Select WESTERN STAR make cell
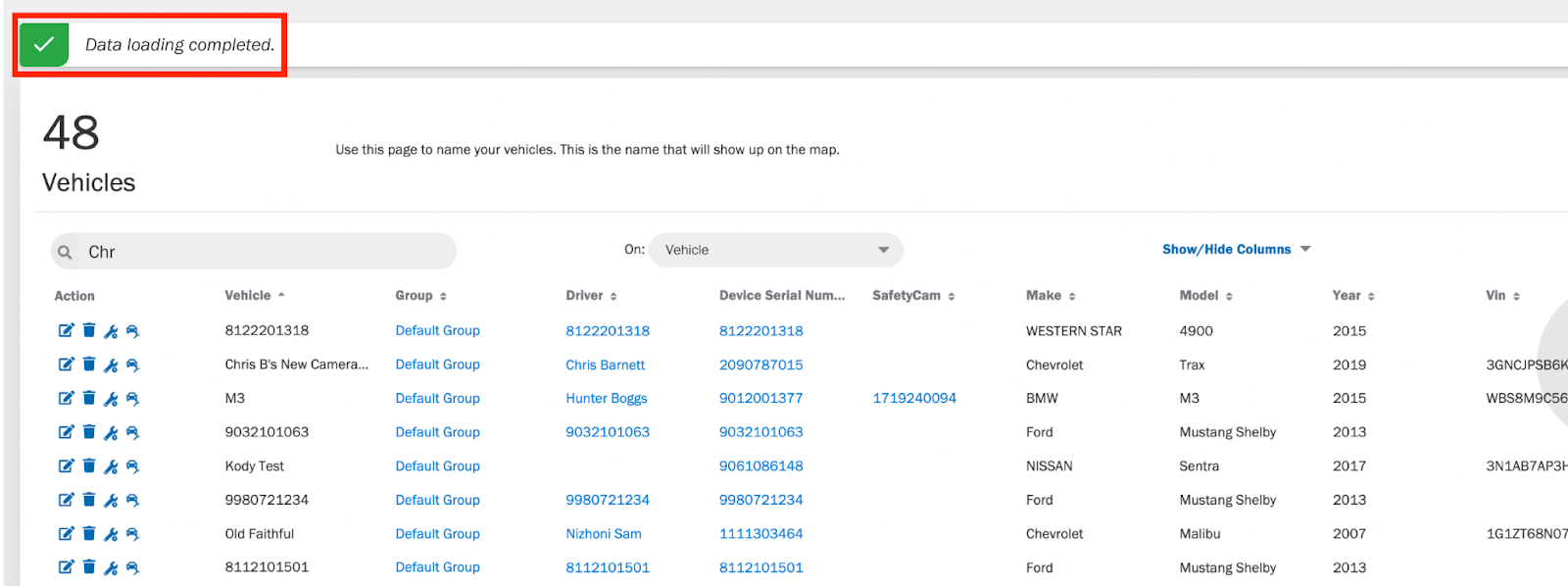Image resolution: width=1568 pixels, height=586 pixels. pos(1073,330)
